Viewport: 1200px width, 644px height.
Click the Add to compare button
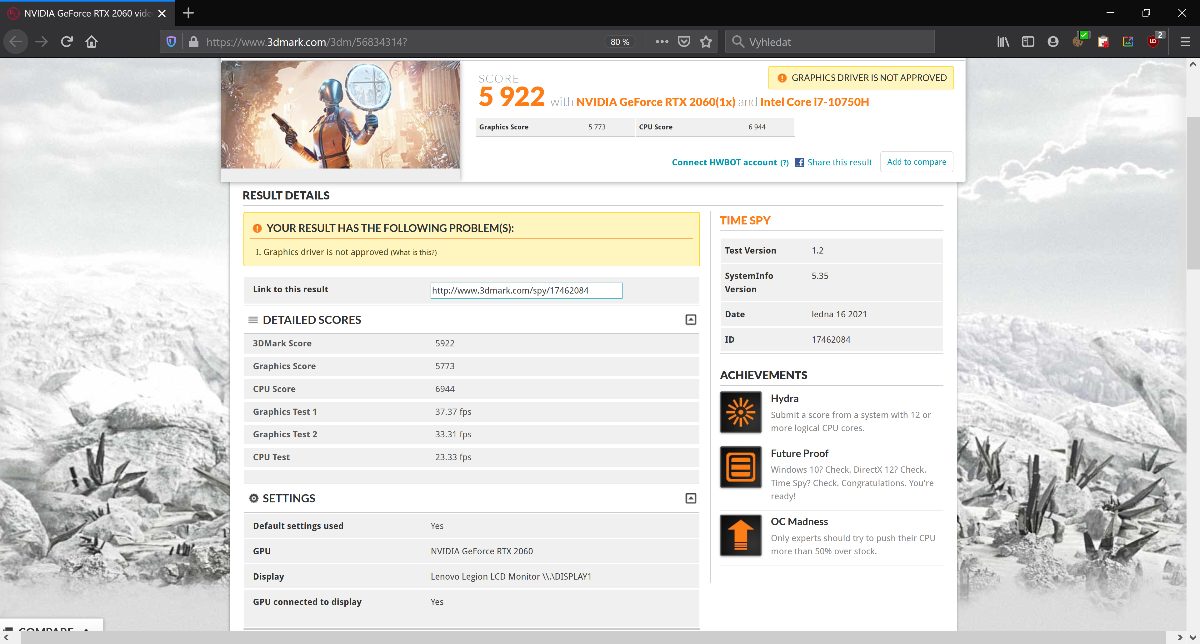(x=916, y=162)
